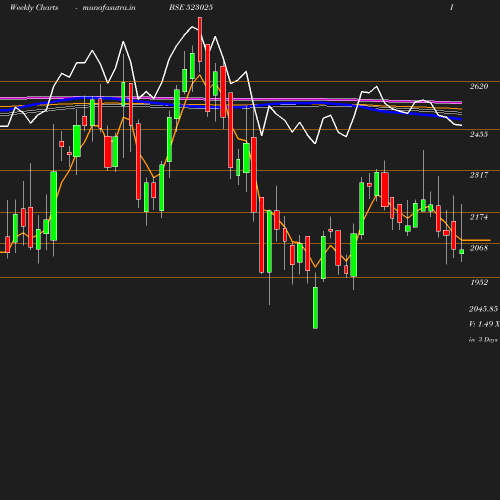Select the 2455 price level label
The height and width of the screenshot is (500, 500).
click(x=479, y=134)
